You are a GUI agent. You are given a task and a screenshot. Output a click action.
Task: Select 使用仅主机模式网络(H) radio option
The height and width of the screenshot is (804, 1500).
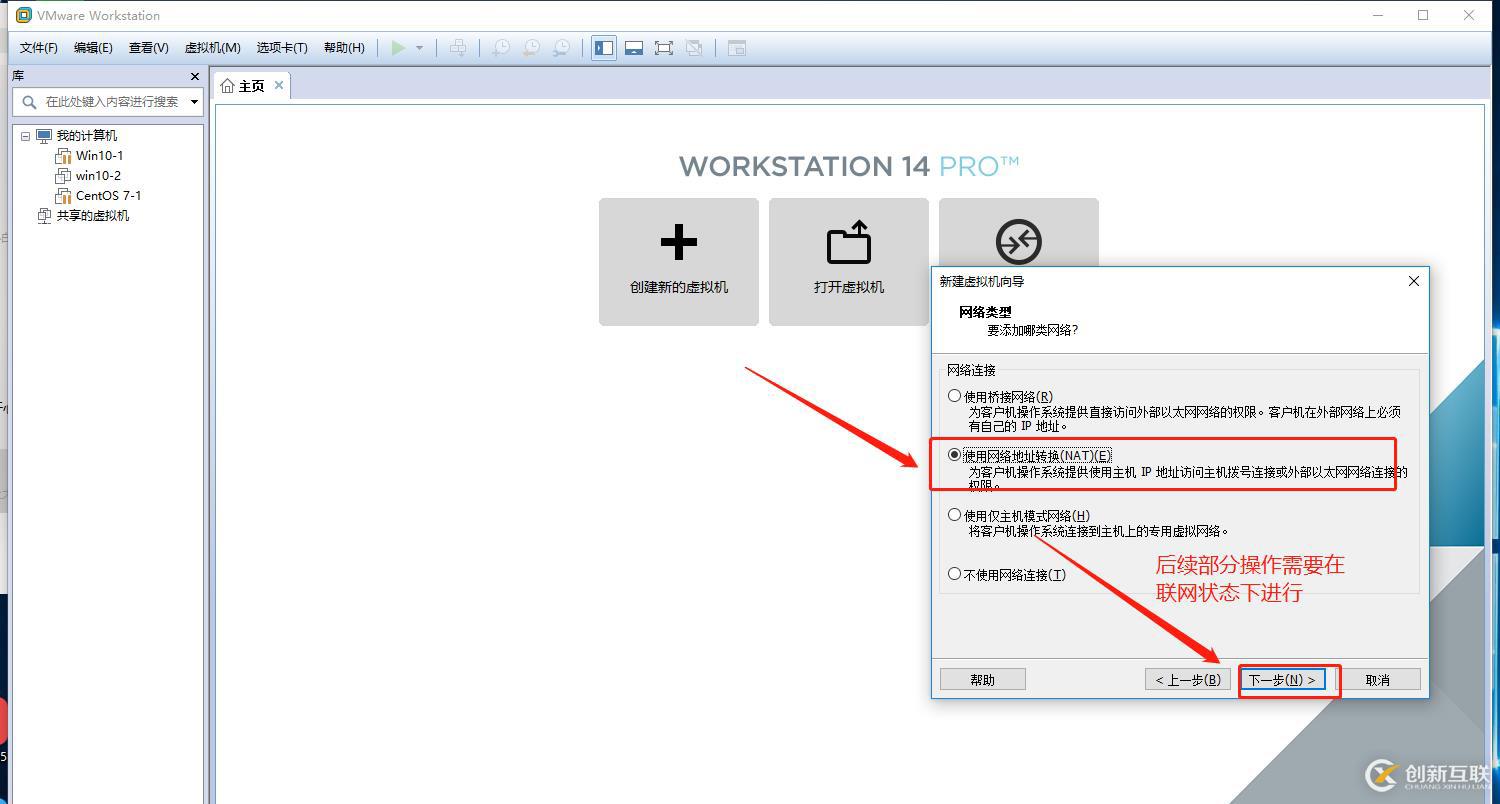click(x=955, y=515)
